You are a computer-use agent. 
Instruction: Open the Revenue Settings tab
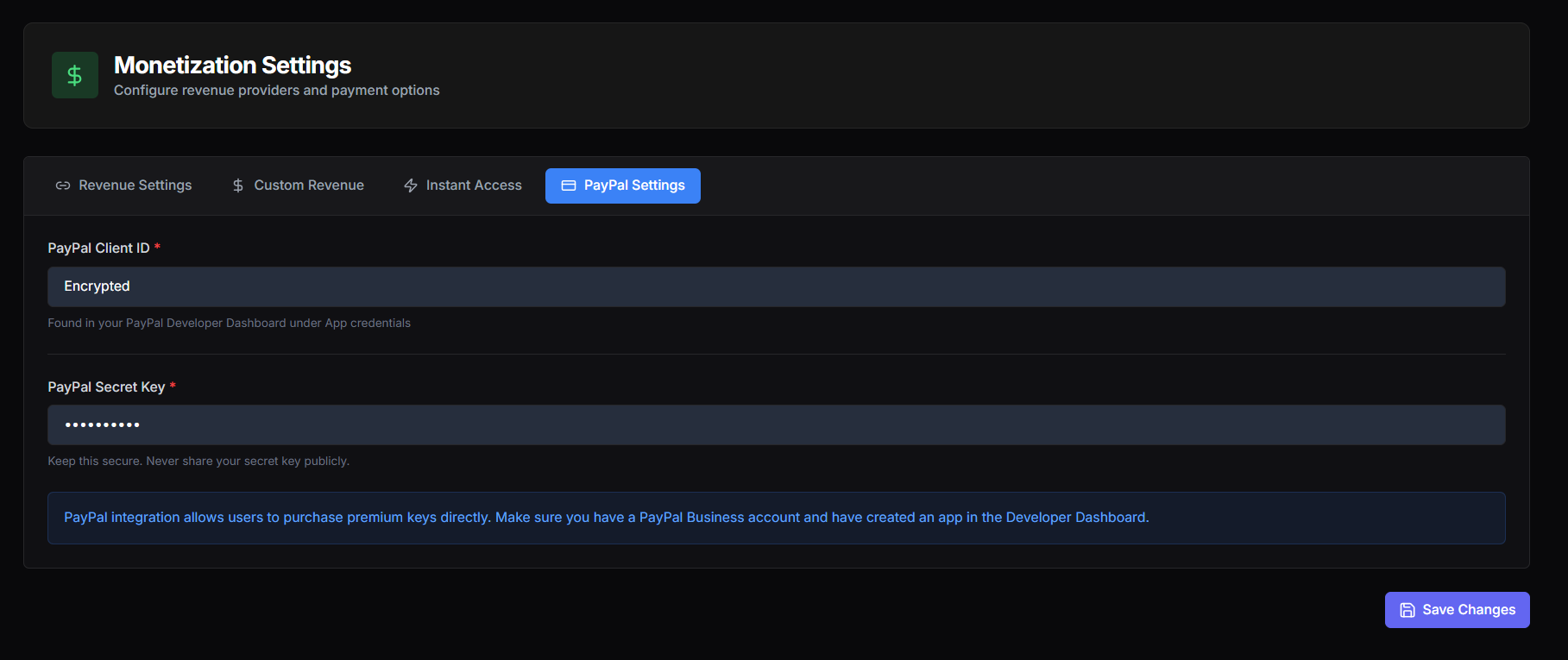point(124,185)
